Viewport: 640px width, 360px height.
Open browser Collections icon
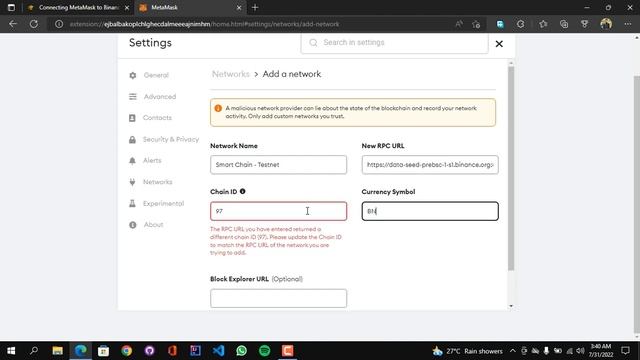[564, 24]
